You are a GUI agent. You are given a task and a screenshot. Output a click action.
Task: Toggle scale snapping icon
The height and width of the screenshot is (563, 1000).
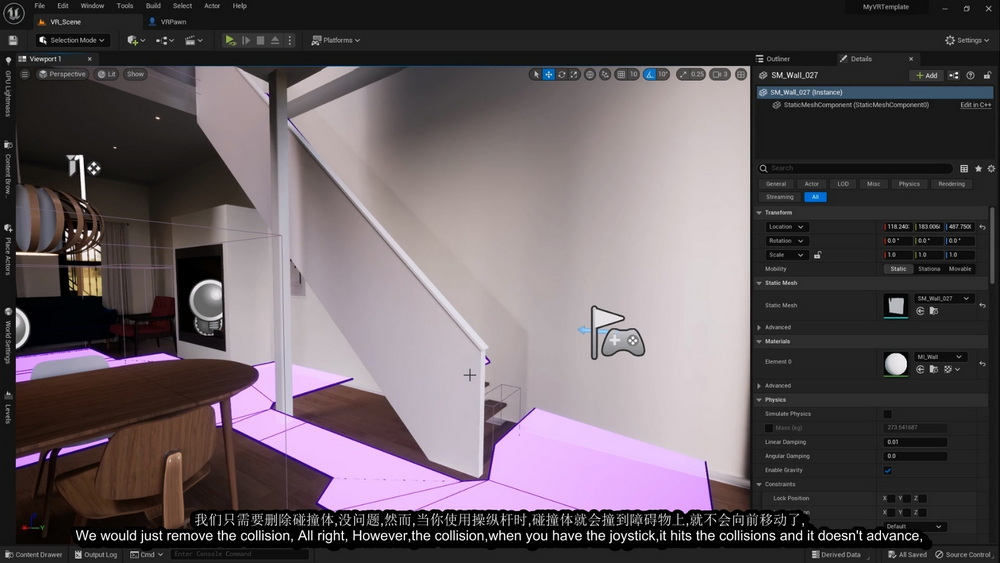pos(683,75)
